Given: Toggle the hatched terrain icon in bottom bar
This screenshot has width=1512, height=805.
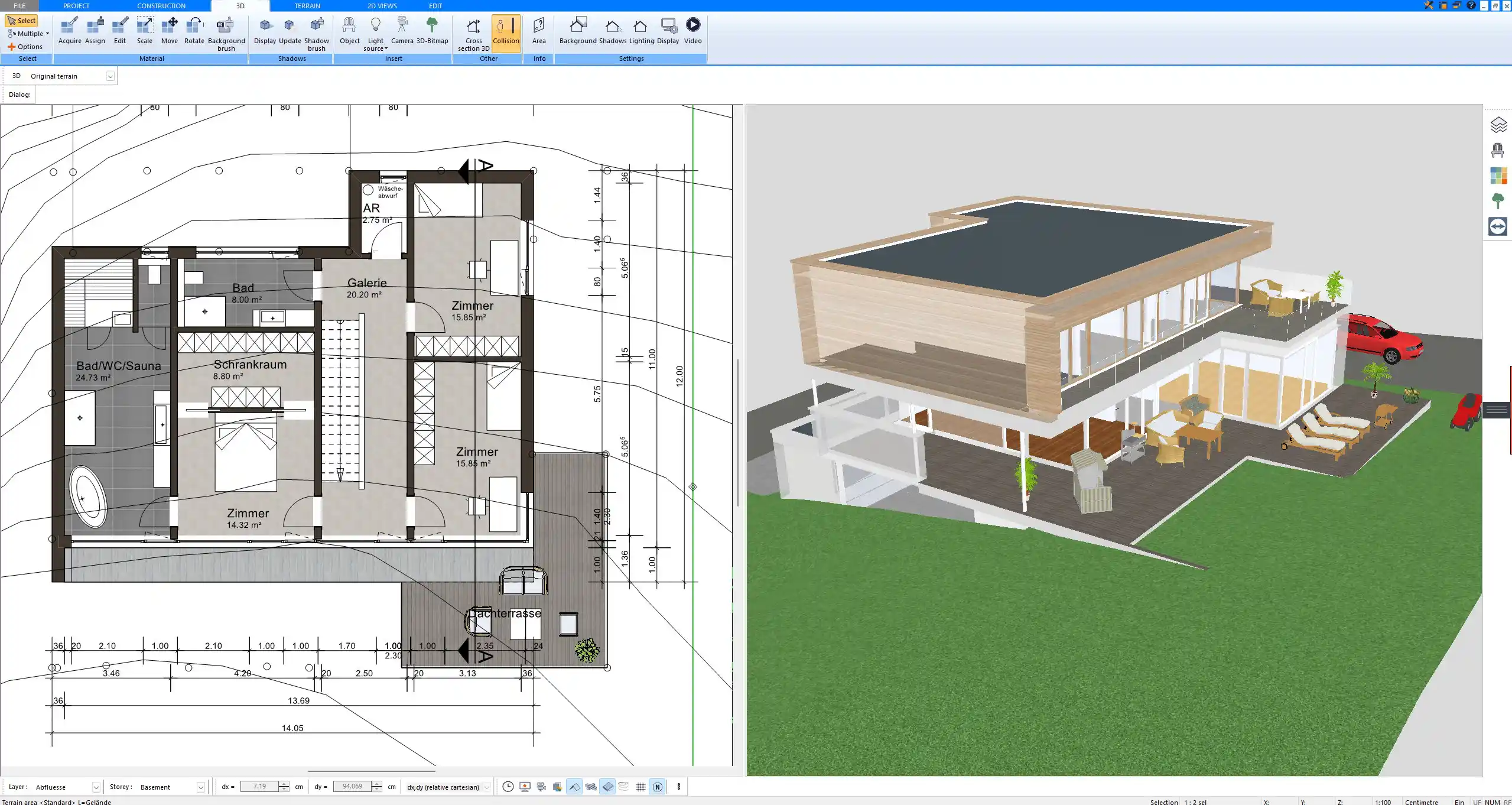Looking at the screenshot, I should click(x=591, y=787).
